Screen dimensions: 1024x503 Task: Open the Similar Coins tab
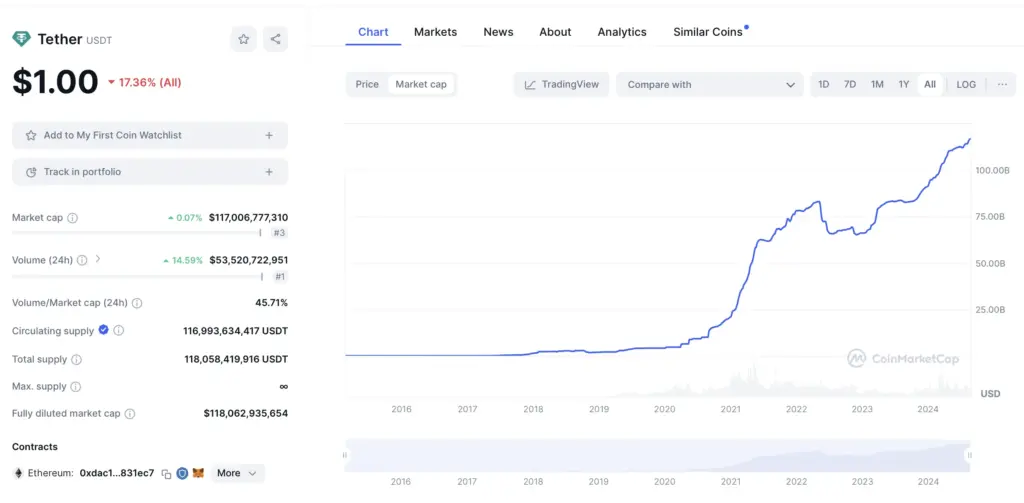pos(710,32)
